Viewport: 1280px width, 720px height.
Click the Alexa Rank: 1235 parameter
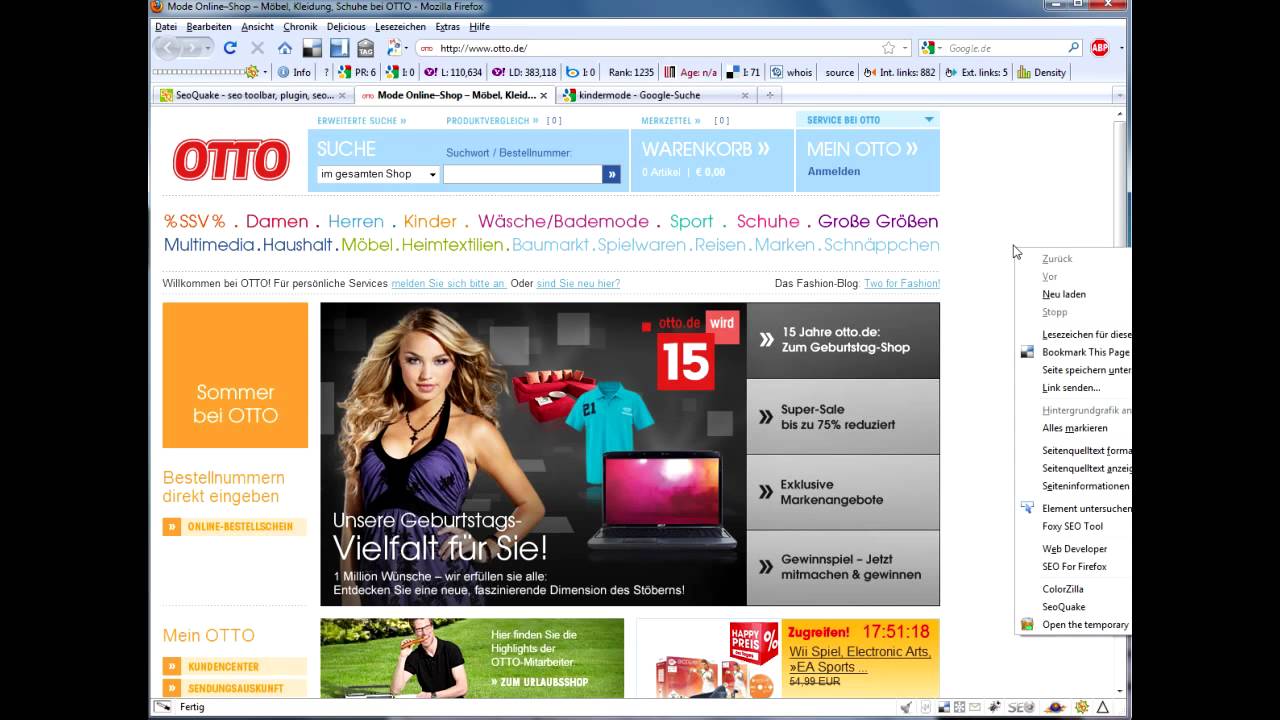click(x=631, y=72)
